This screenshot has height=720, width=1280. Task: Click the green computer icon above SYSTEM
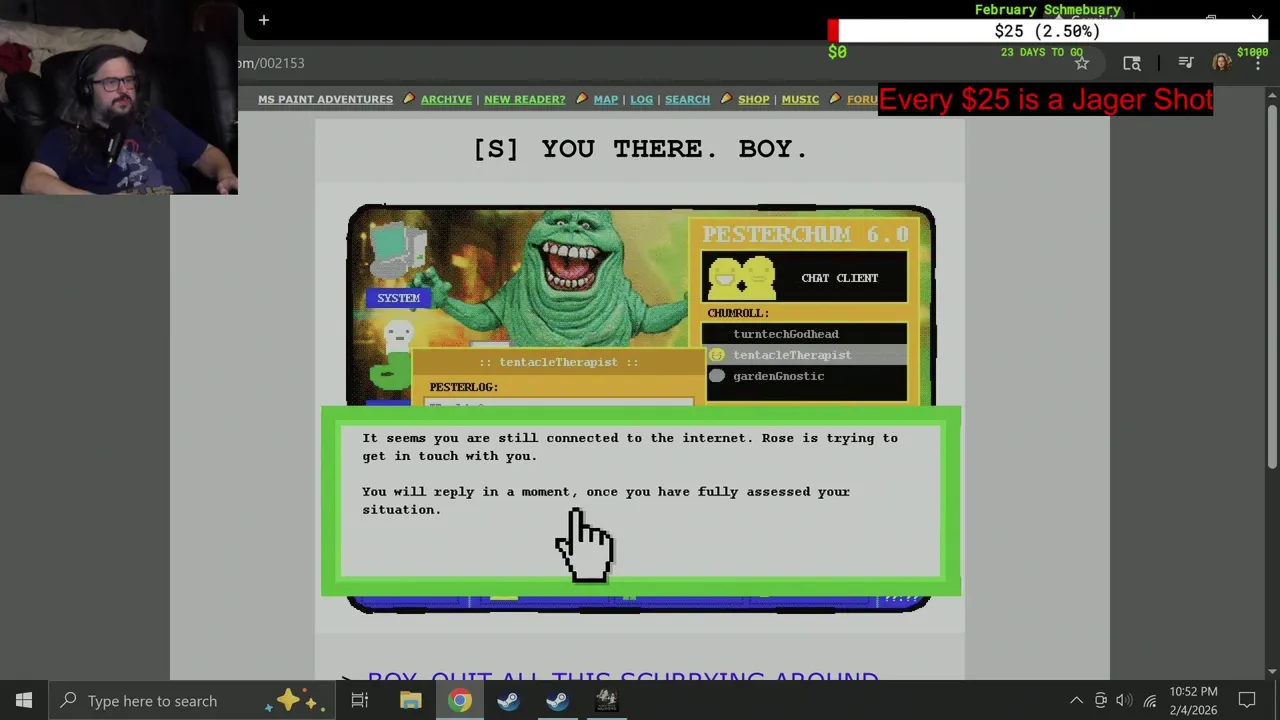[398, 252]
